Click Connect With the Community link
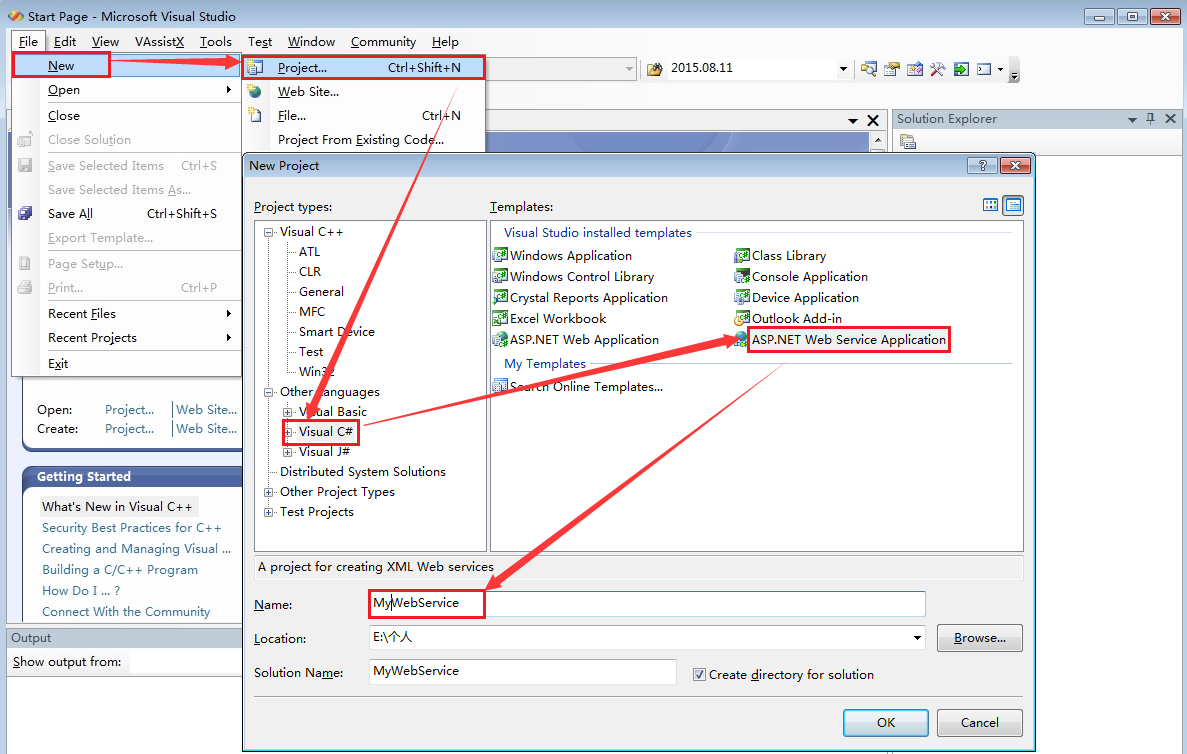 point(126,612)
